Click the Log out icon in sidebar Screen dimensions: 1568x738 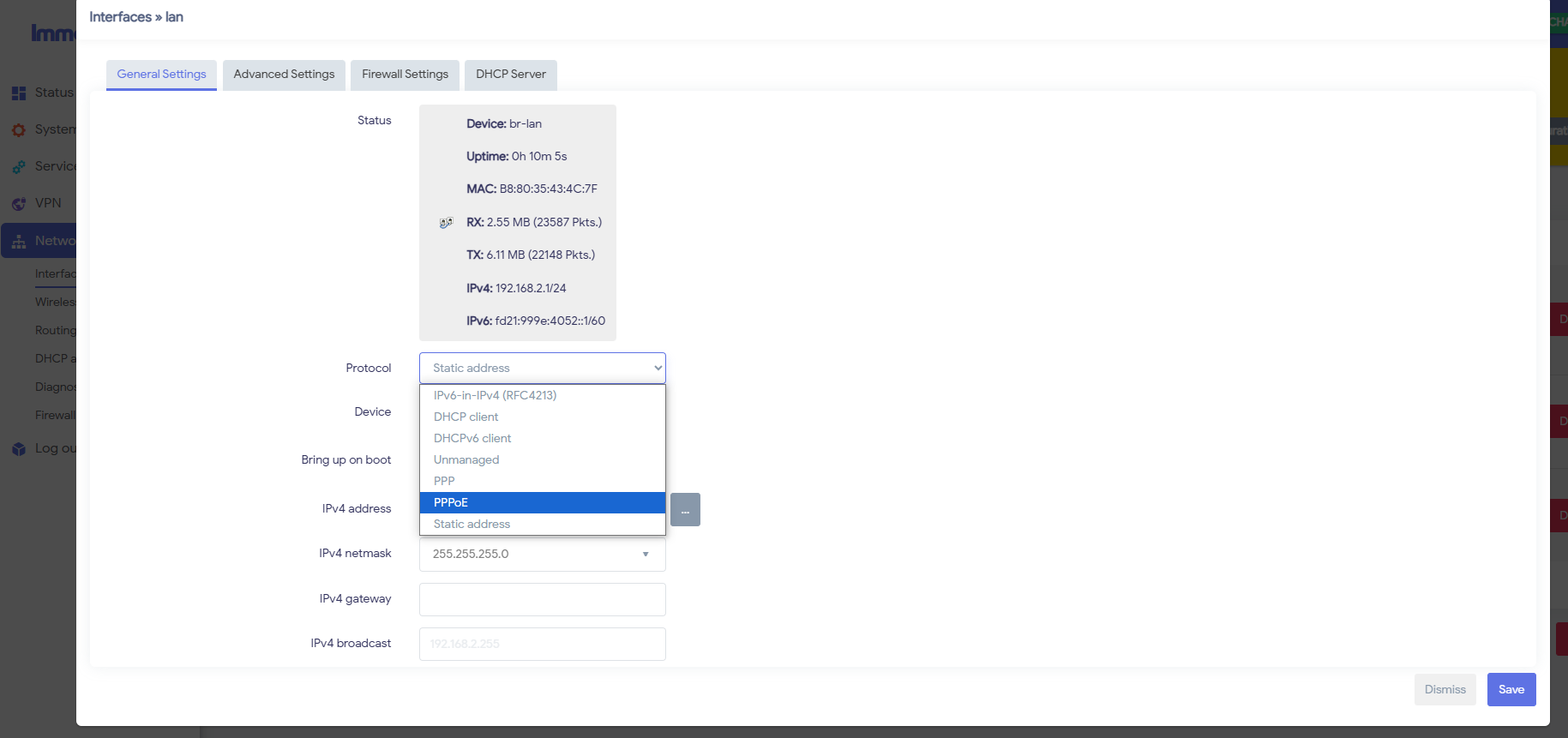(x=19, y=449)
